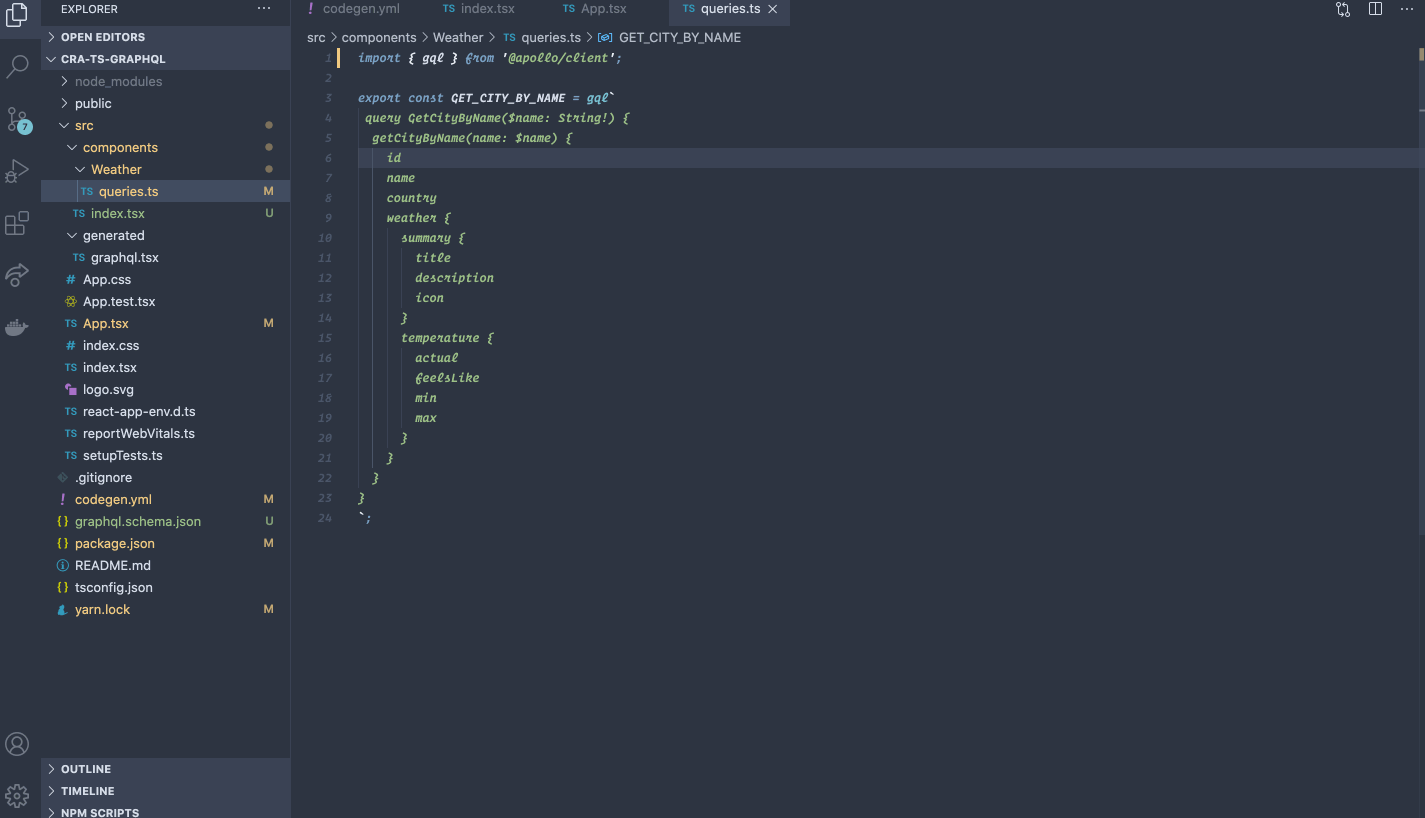This screenshot has height=818, width=1425.
Task: Open the Manage gear icon
Action: 17,796
